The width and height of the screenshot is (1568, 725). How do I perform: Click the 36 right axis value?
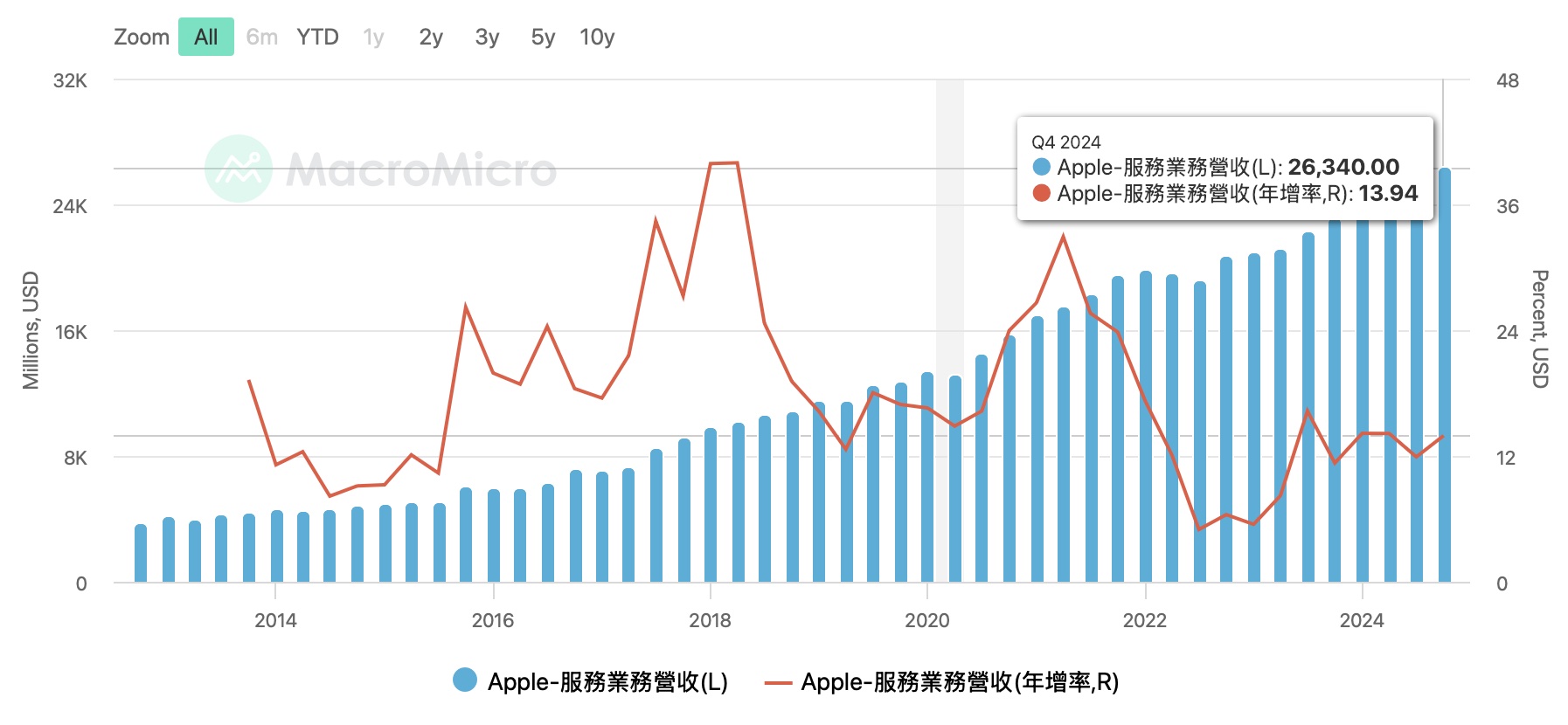point(1508,206)
